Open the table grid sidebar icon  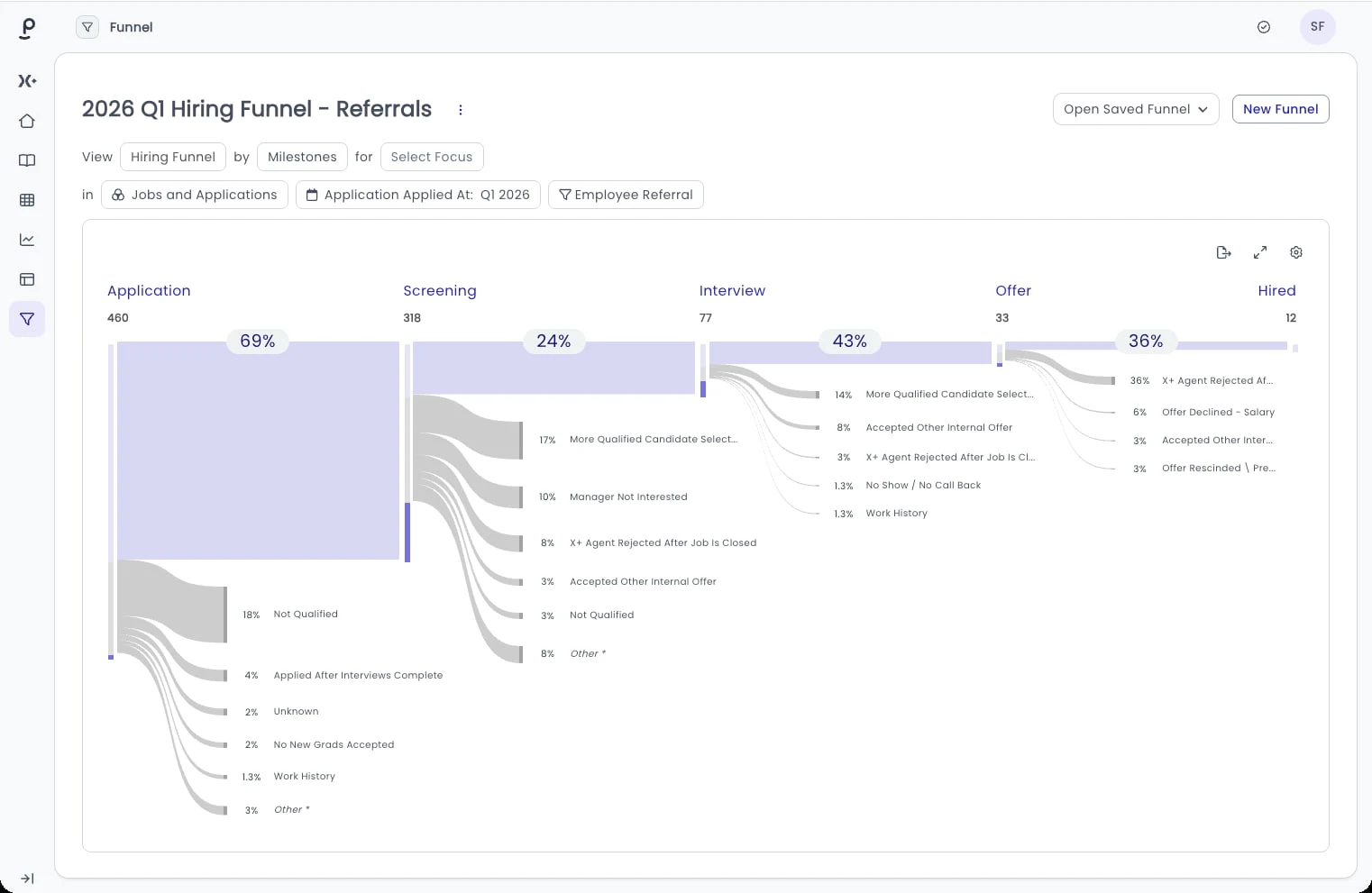(27, 200)
